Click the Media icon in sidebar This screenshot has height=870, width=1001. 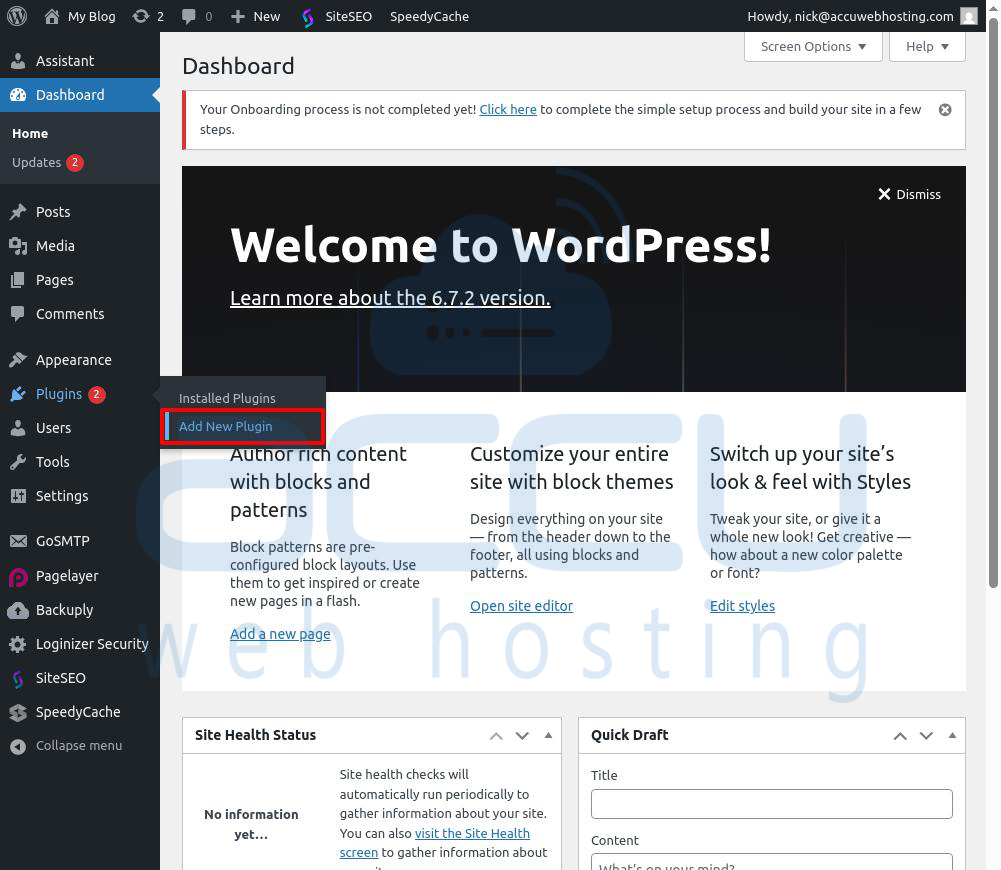tap(18, 246)
